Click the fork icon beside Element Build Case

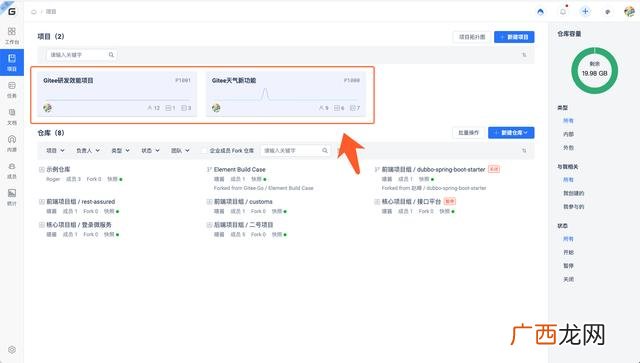click(209, 169)
